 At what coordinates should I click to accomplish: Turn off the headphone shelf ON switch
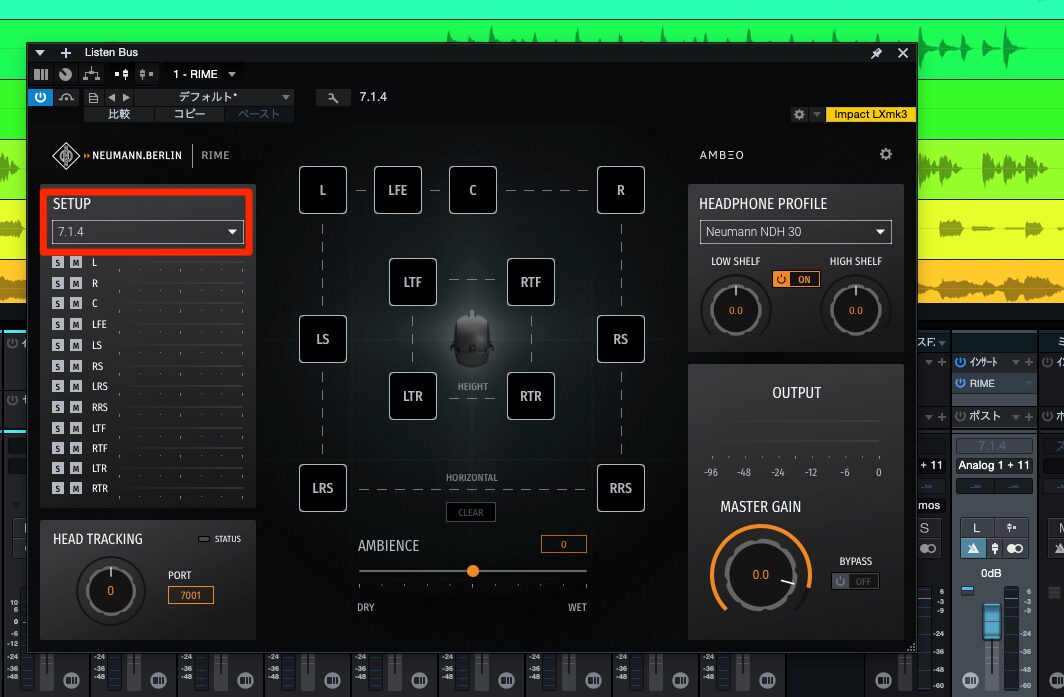[796, 280]
